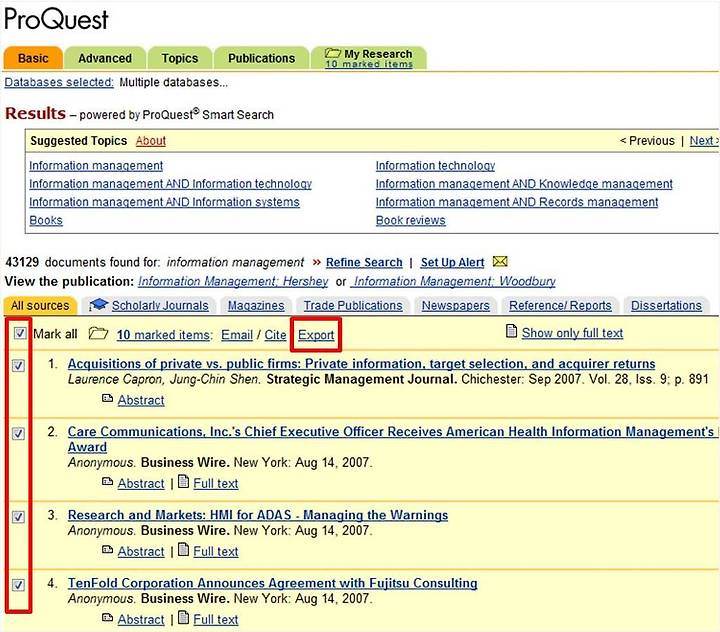Click the full text page icon for result 2

(183, 481)
